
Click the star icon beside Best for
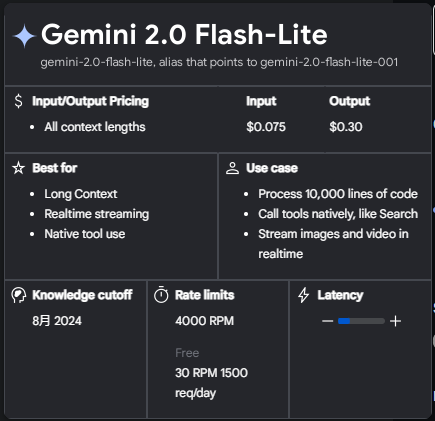tap(19, 168)
